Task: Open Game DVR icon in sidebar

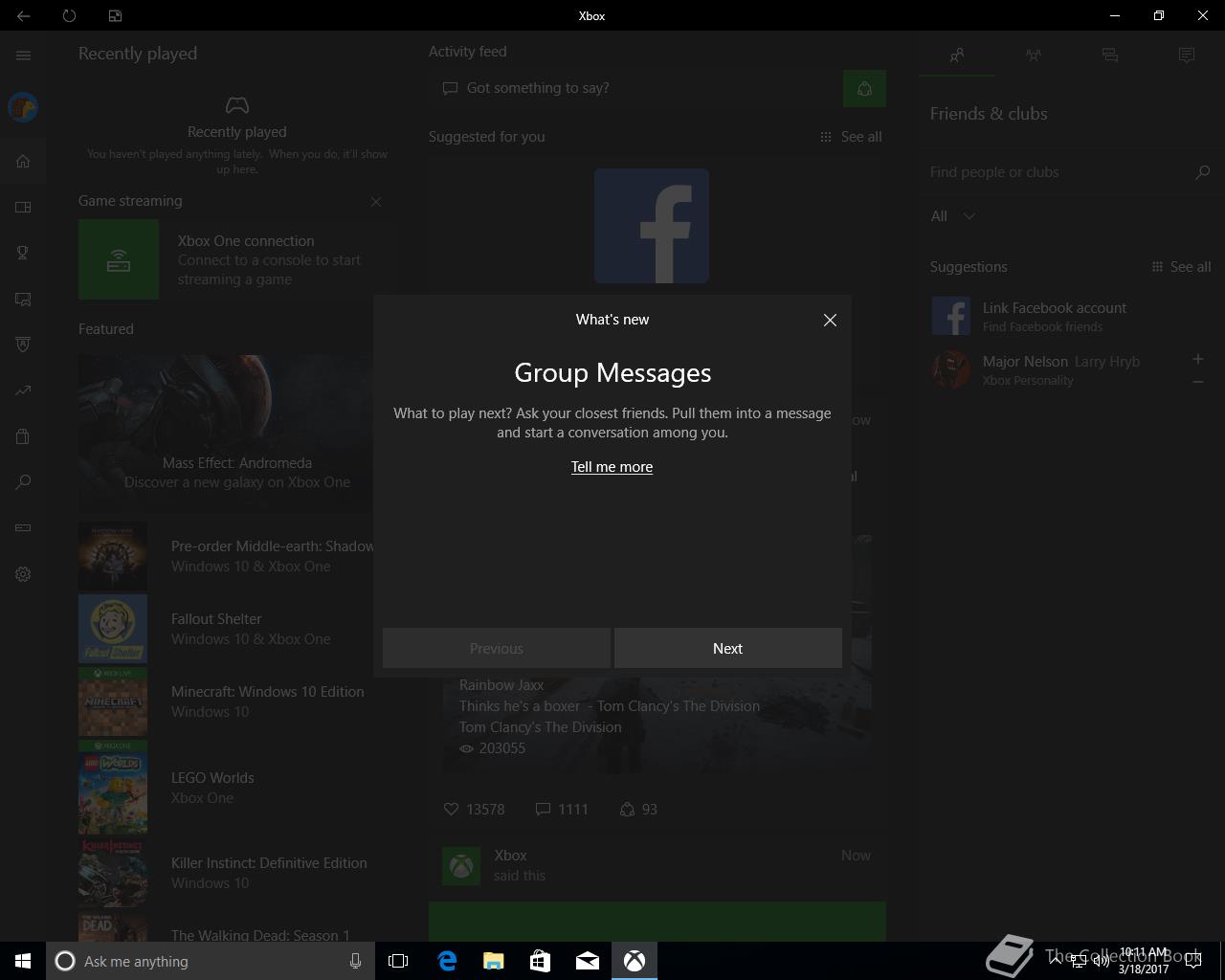Action: 23,299
